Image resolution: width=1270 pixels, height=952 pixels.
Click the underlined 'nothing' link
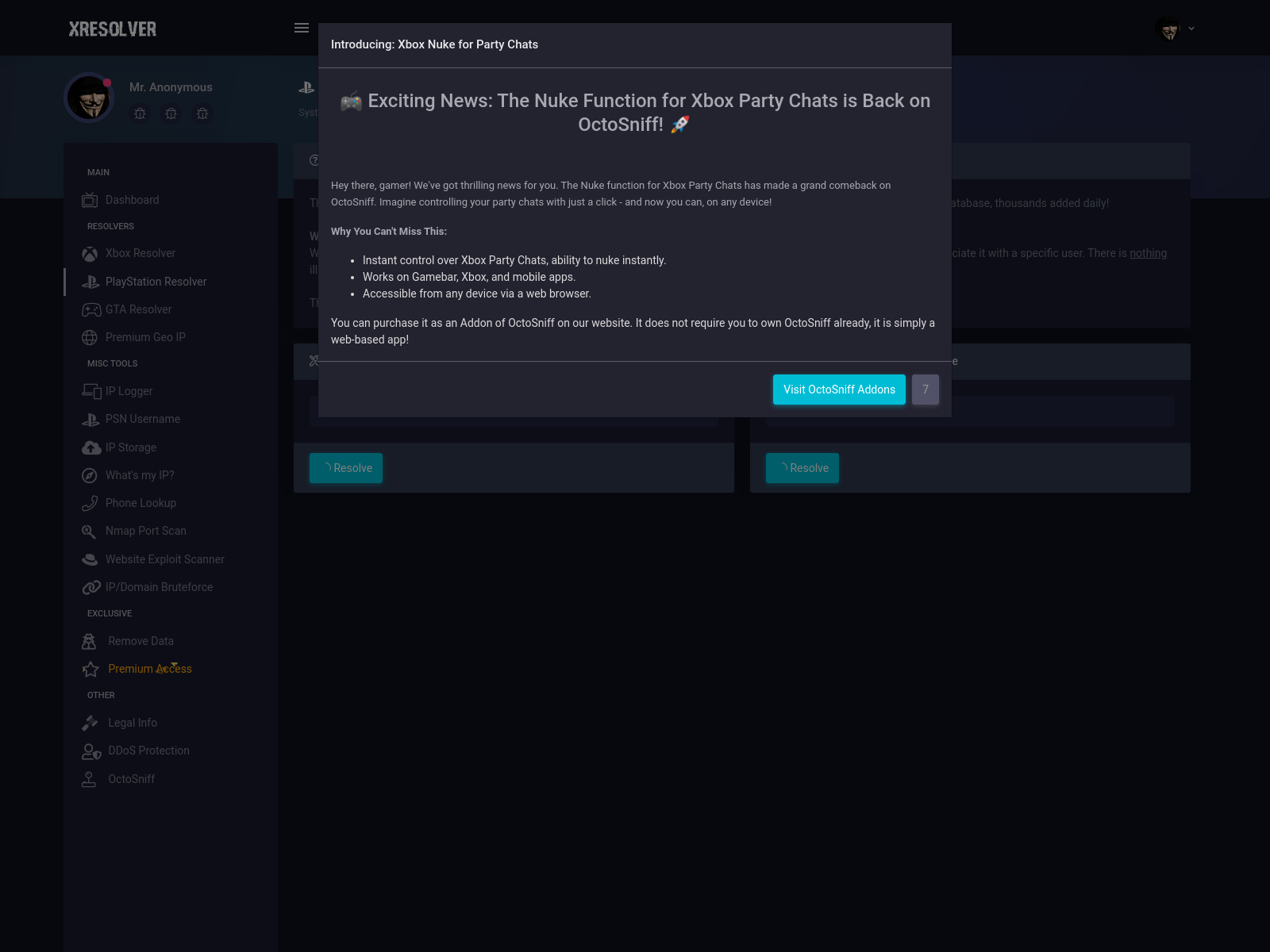click(x=1148, y=253)
